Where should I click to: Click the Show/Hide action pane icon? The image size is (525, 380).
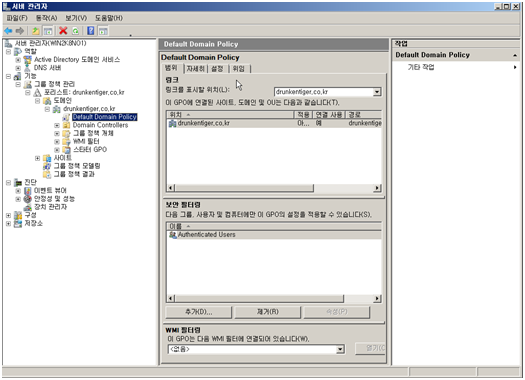103,31
